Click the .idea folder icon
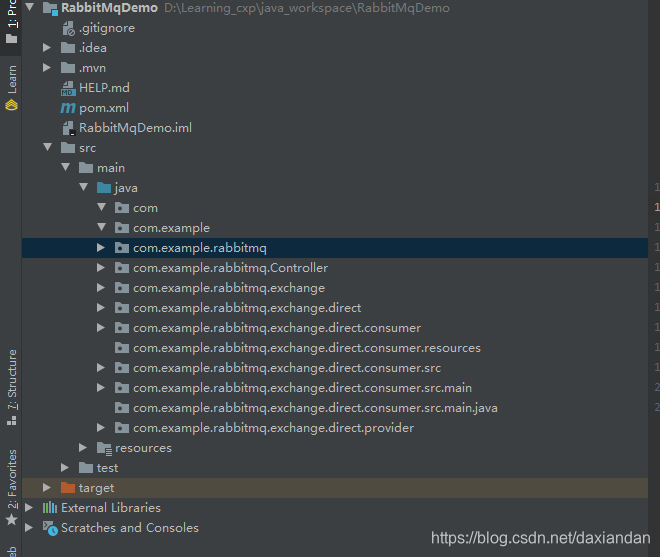660x557 pixels. coord(68,48)
